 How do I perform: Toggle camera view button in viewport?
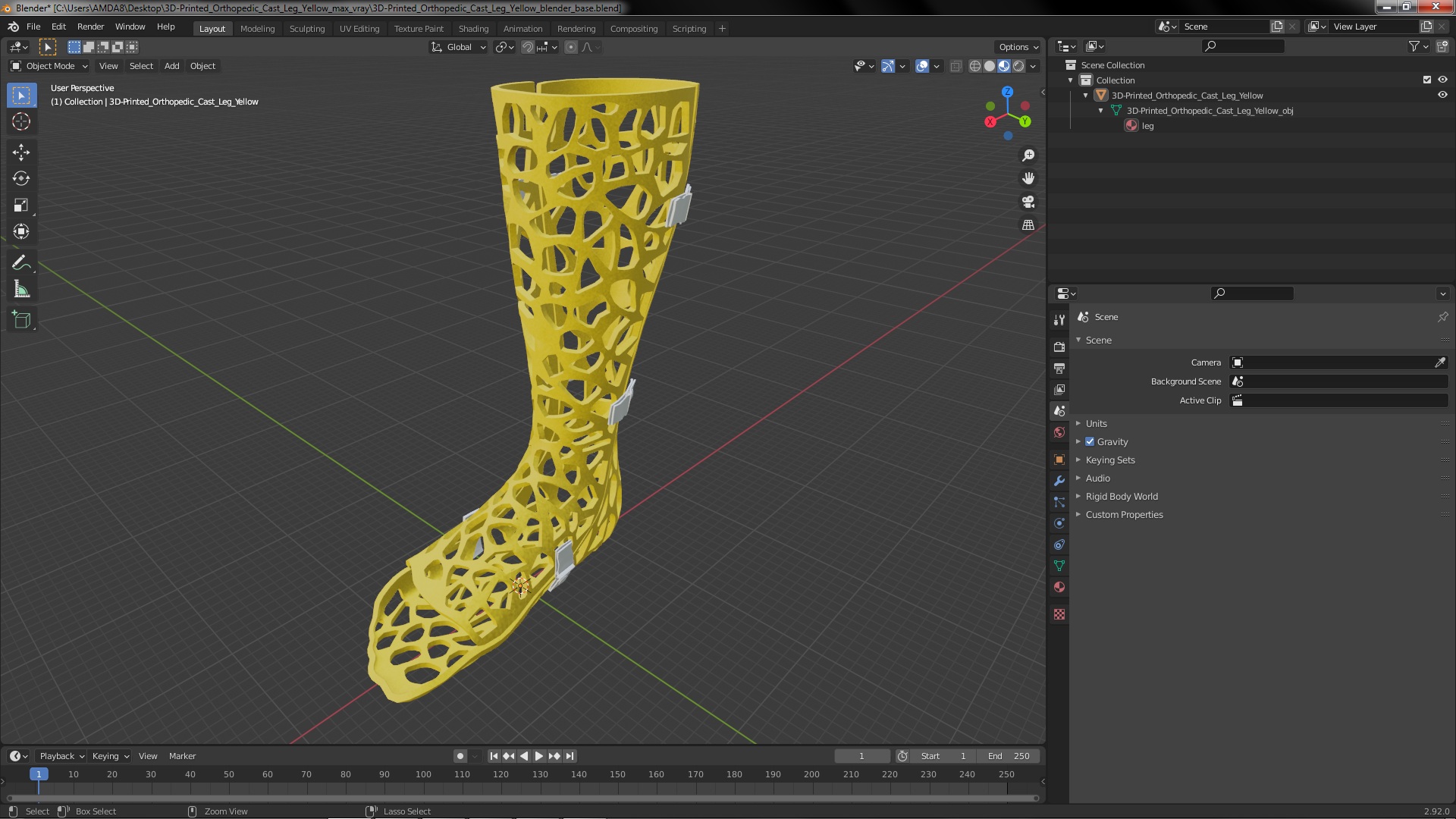[1028, 202]
